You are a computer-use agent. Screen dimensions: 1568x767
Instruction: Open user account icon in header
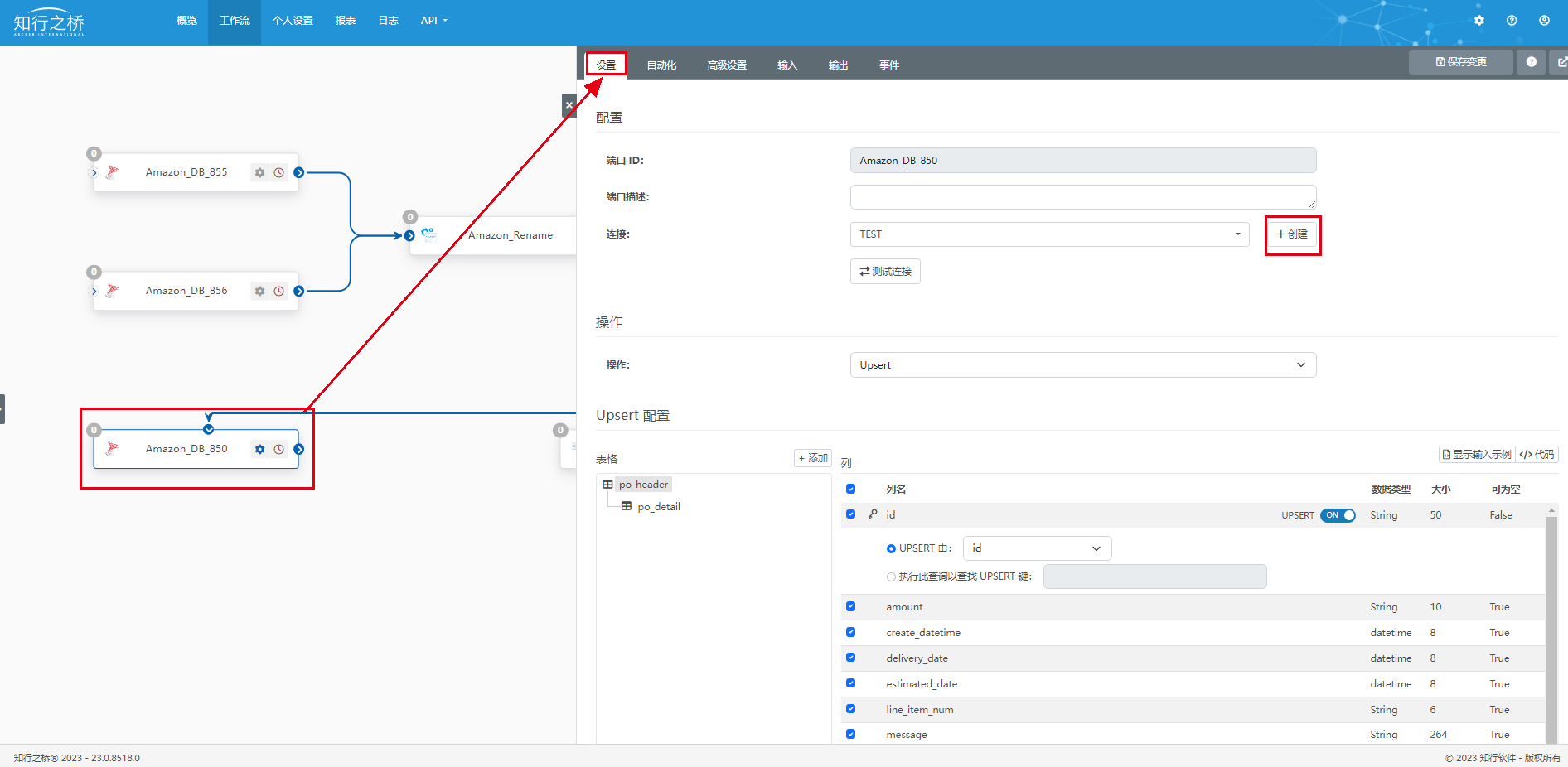(1544, 21)
